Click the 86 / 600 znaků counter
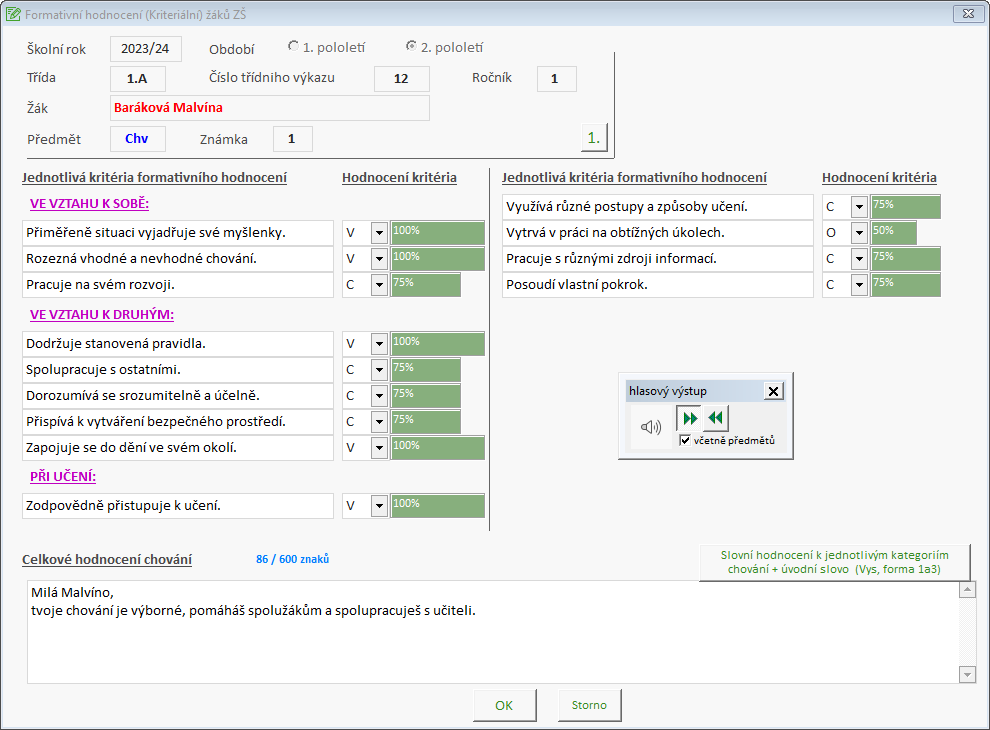 [x=292, y=559]
